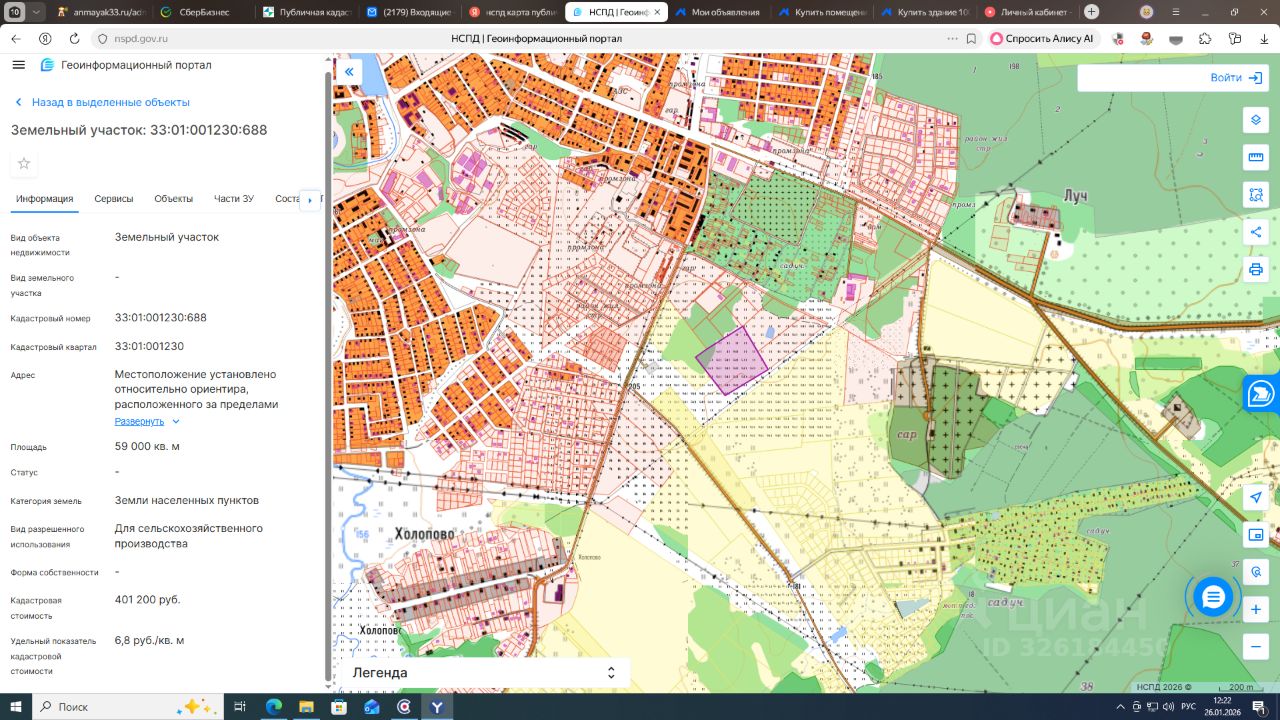This screenshot has height=720, width=1280.
Task: Open the Yandex account icon in toolbar
Action: pos(45,38)
